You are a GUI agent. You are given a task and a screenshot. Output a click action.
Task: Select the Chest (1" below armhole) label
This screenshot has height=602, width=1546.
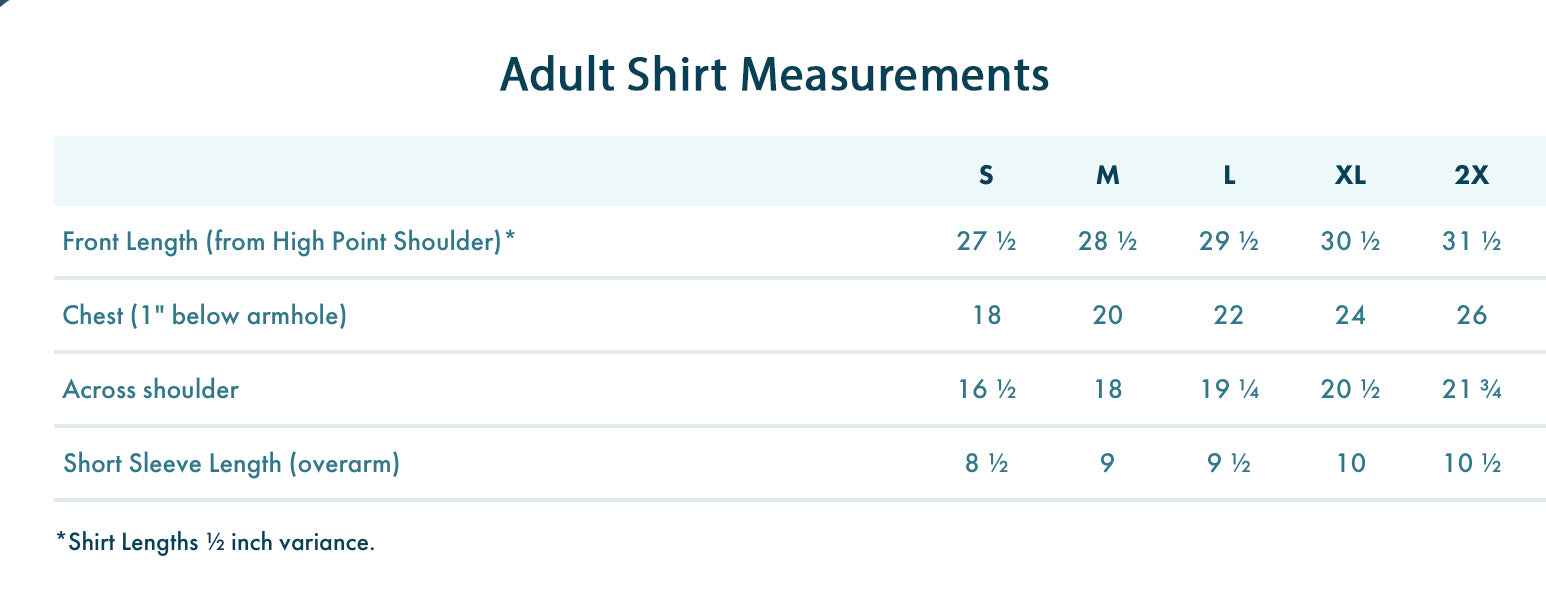pyautogui.click(x=204, y=316)
